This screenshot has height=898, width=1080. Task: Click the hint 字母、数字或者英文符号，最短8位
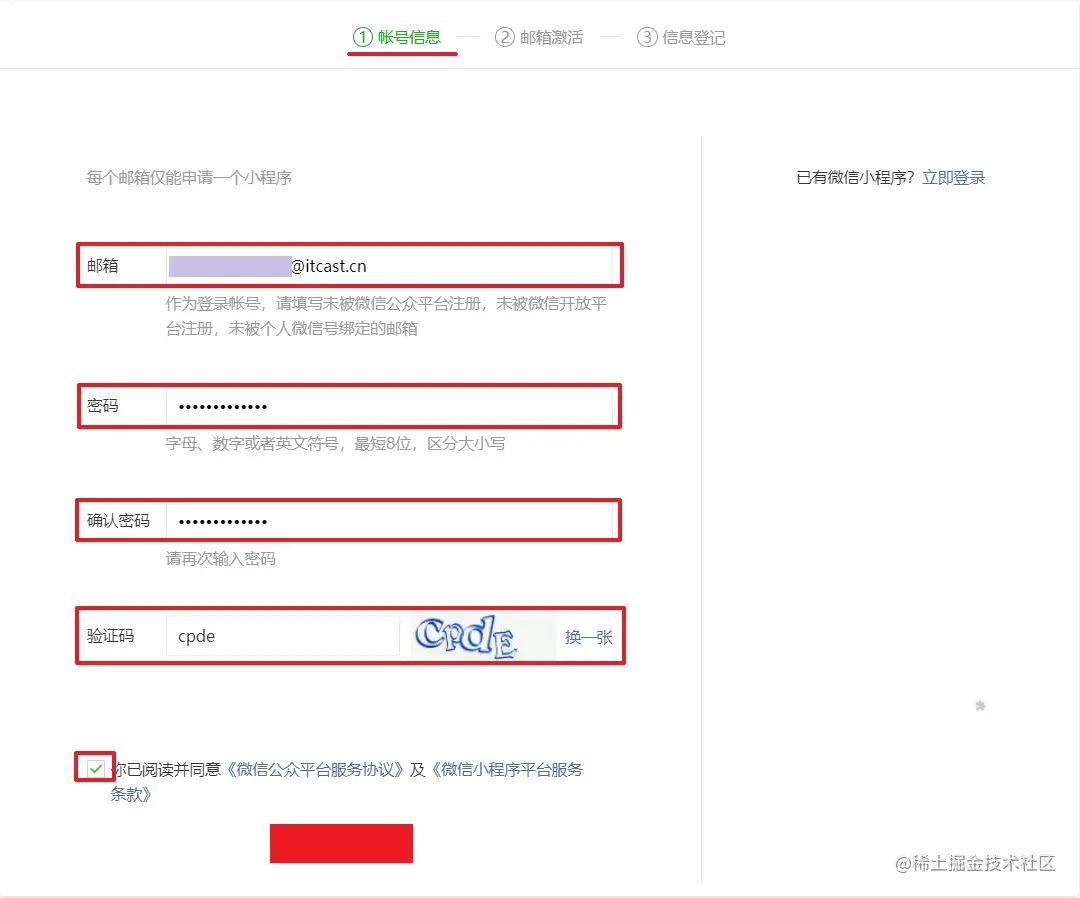[289, 443]
